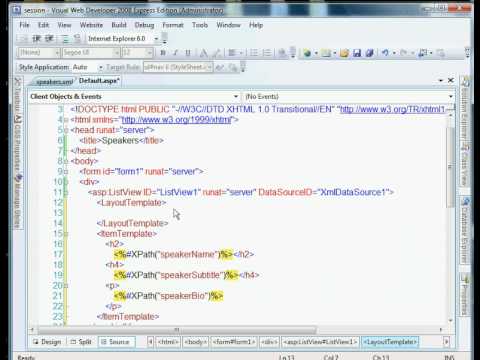This screenshot has width=480, height=360.
Task: Click the Open File folder icon
Action: (344, 53)
